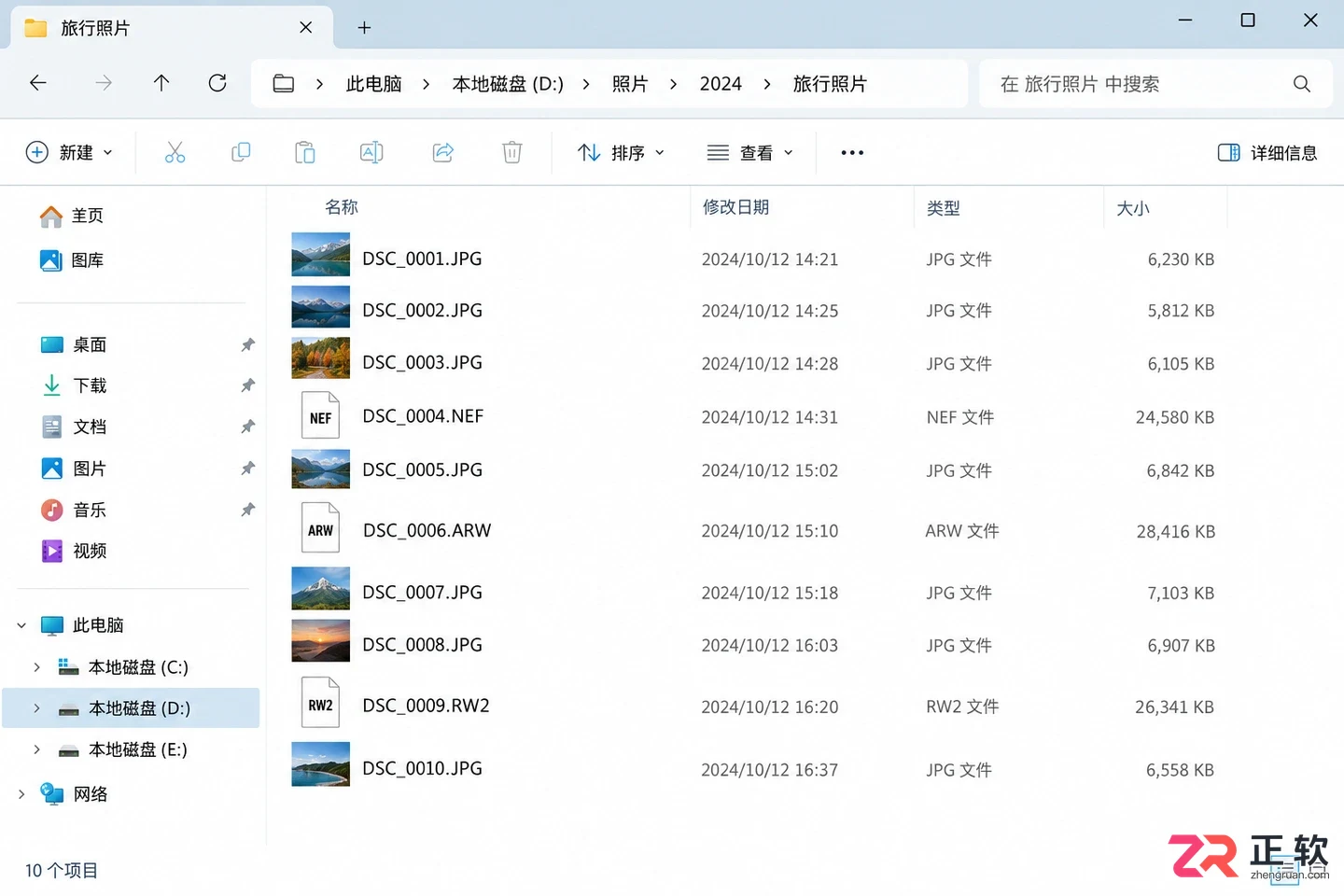1344x896 pixels.
Task: Go up one folder level arrow
Action: pos(161,83)
